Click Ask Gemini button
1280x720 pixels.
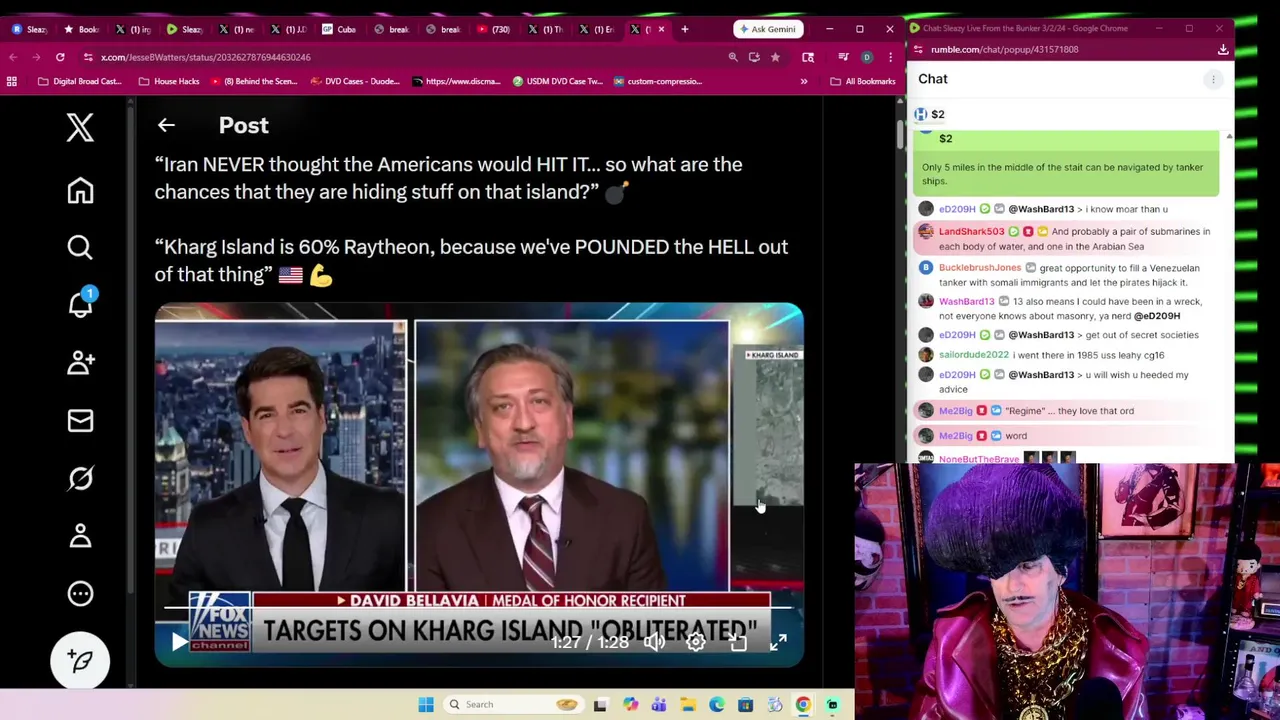[768, 29]
